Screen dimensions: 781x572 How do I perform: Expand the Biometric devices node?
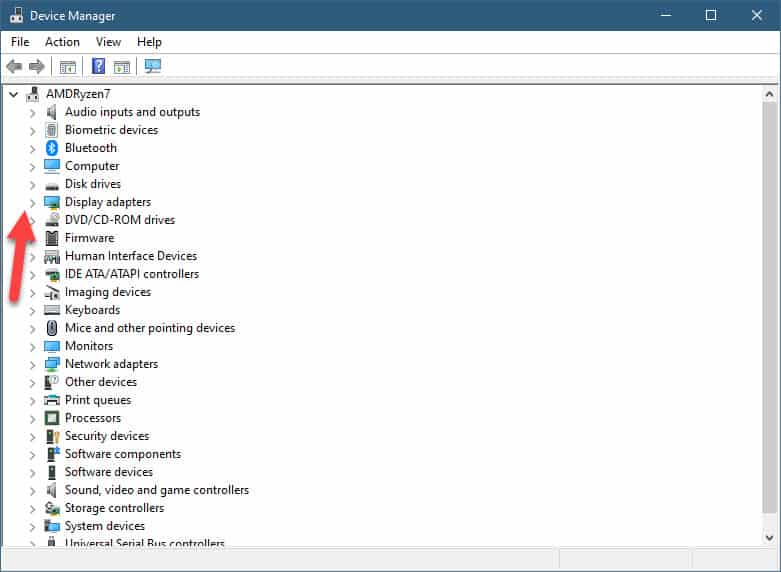coord(32,131)
